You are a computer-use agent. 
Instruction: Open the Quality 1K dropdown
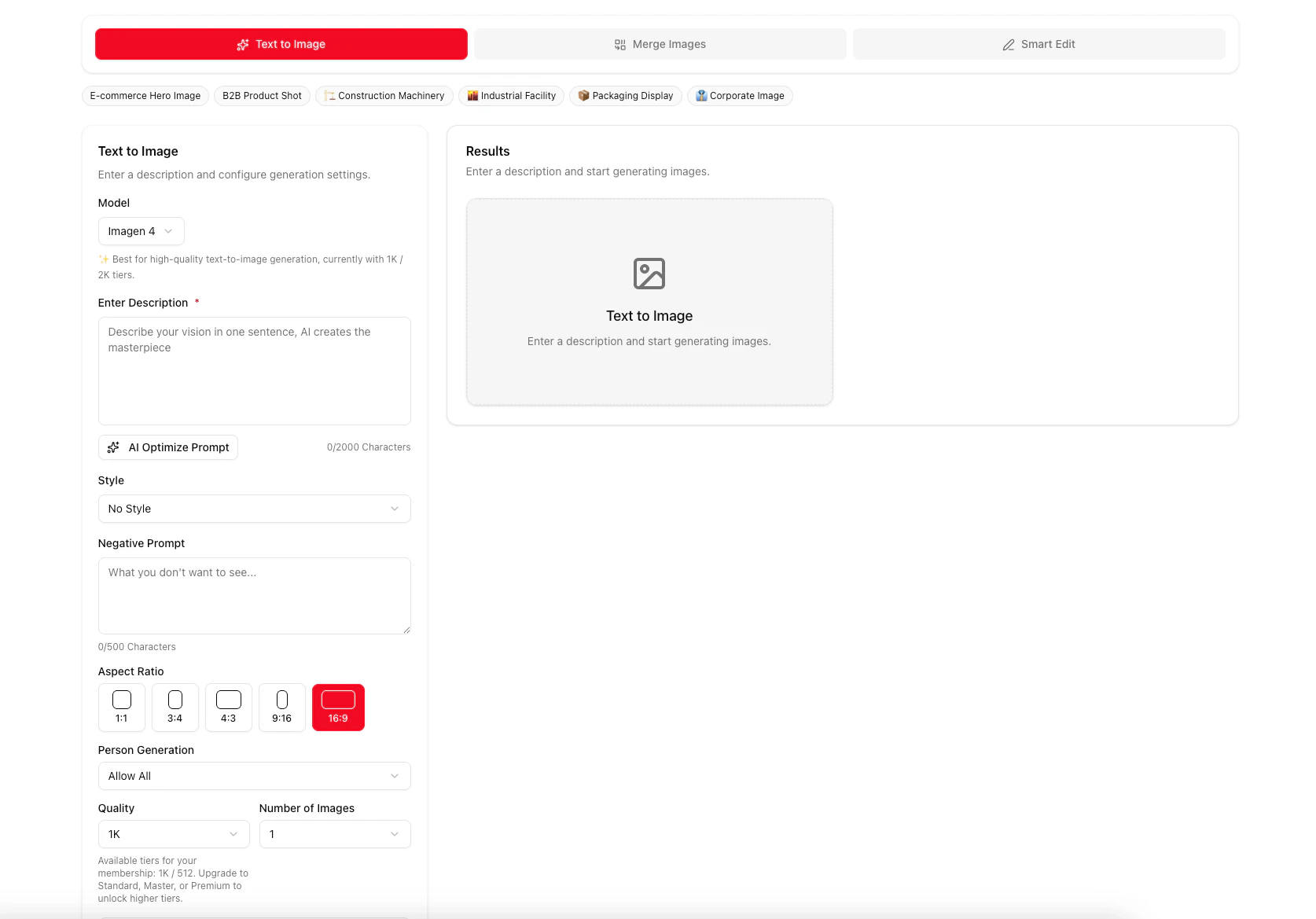(174, 834)
